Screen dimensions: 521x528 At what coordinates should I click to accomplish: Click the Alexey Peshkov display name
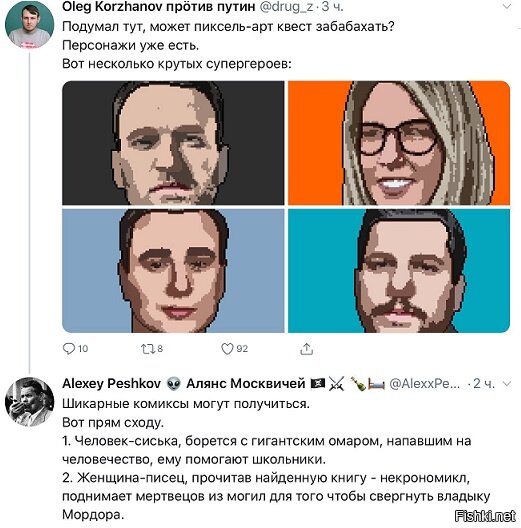point(111,384)
